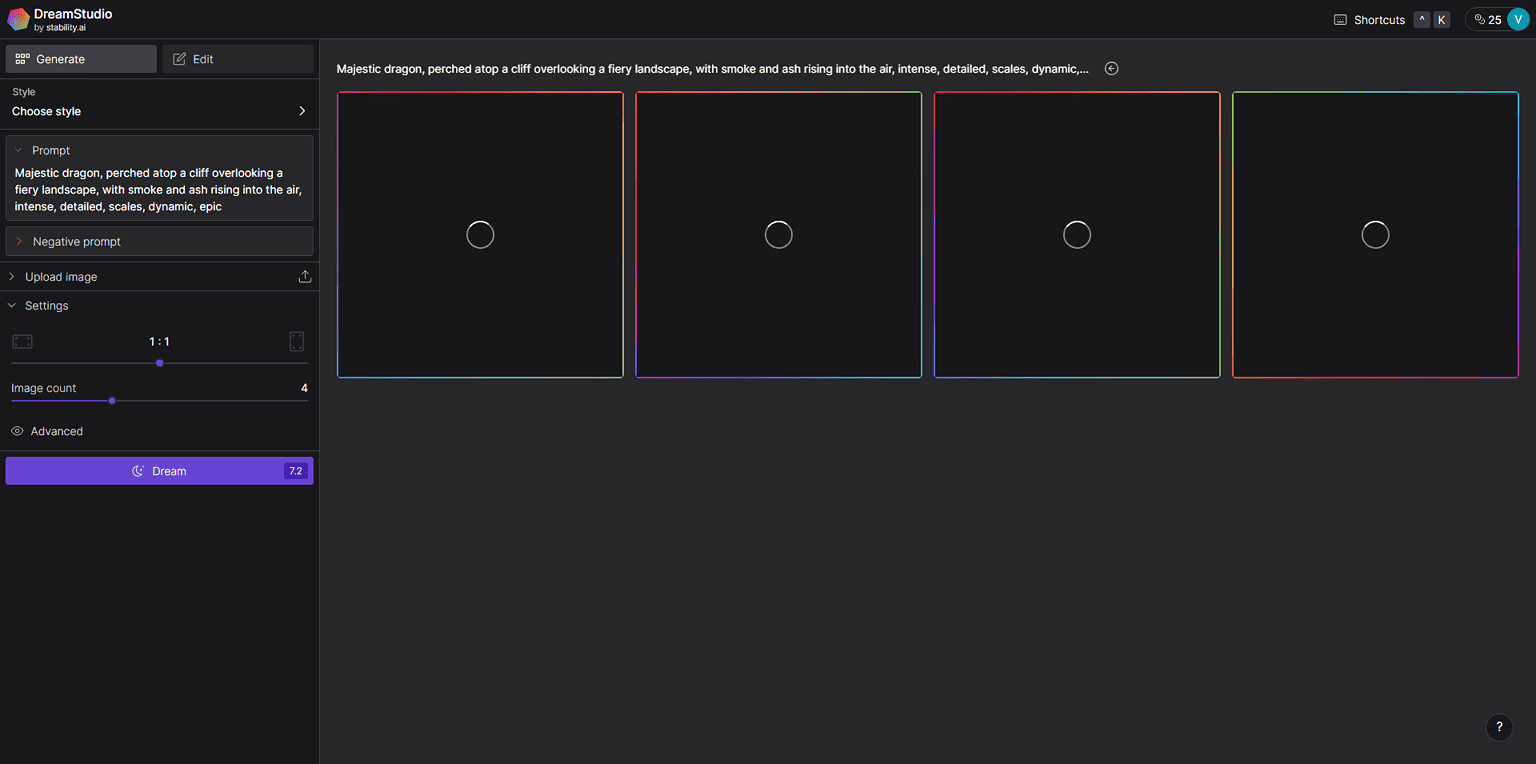Click the portrait aspect ratio icon
The height and width of the screenshot is (764, 1536).
tap(296, 341)
